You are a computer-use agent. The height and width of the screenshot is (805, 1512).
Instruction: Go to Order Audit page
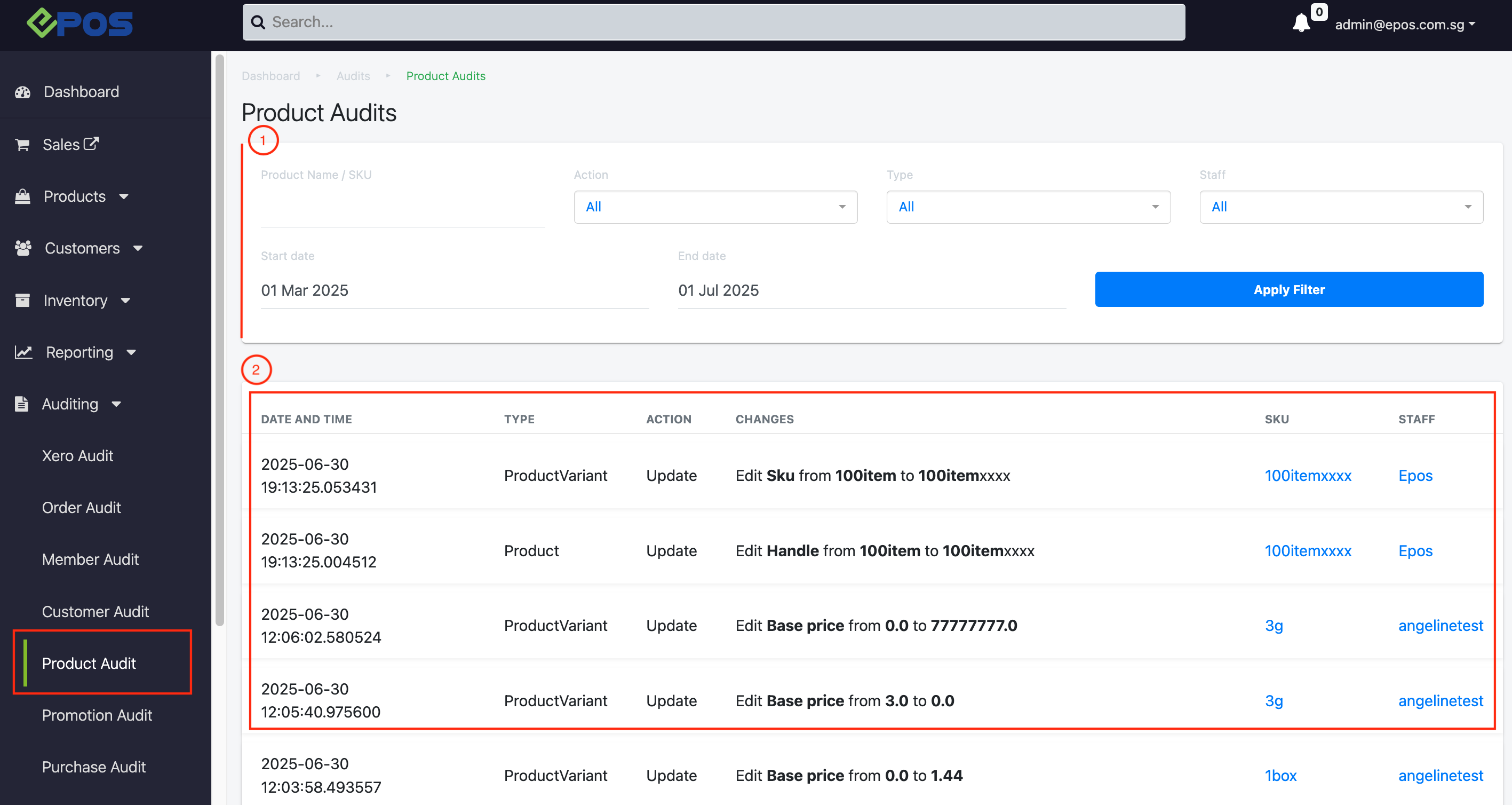click(82, 507)
